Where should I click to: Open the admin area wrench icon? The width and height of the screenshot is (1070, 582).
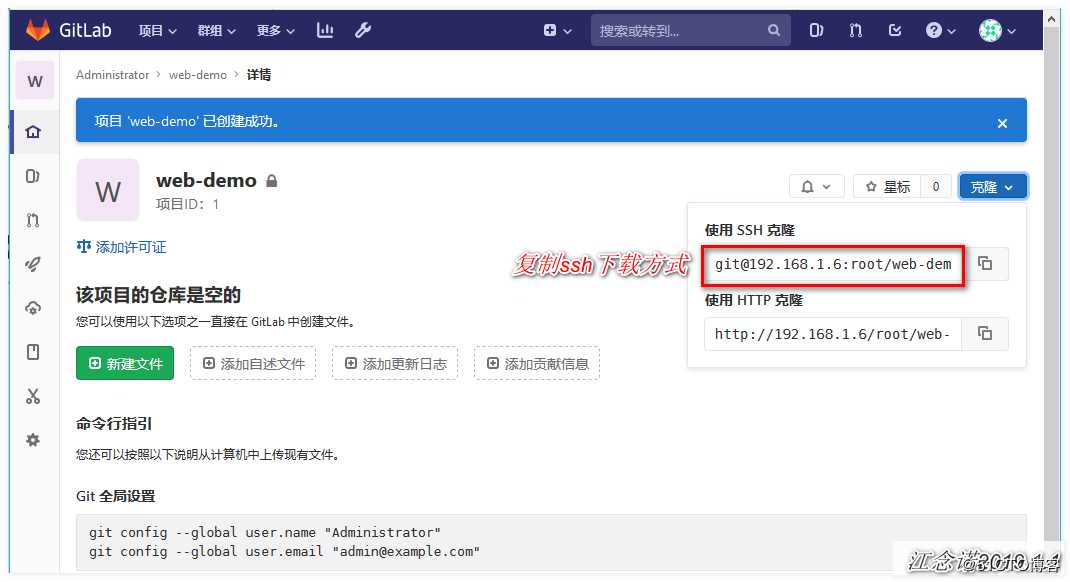pyautogui.click(x=363, y=30)
